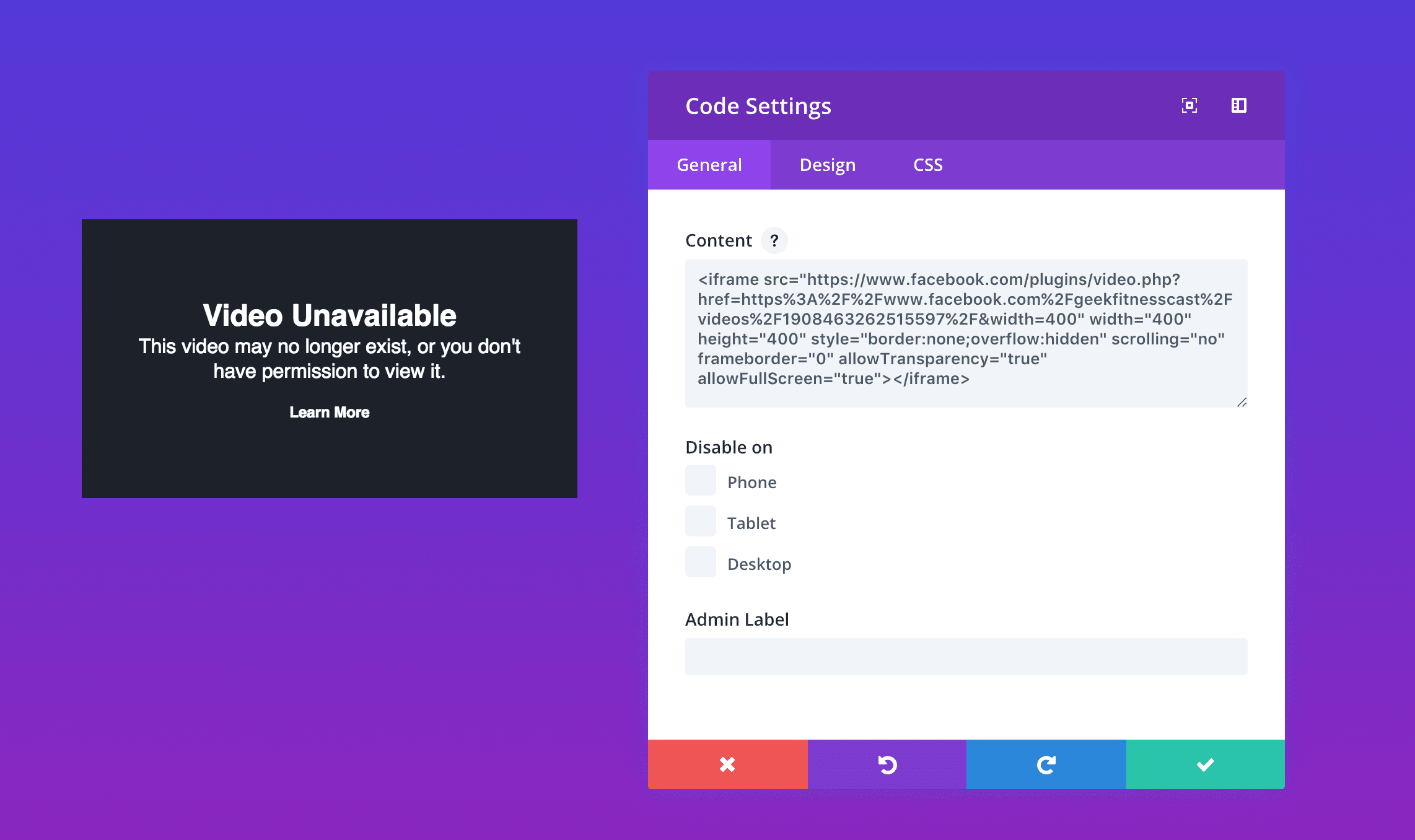Image resolution: width=1415 pixels, height=840 pixels.
Task: Enable Disable on Phone checkbox
Action: (x=701, y=480)
